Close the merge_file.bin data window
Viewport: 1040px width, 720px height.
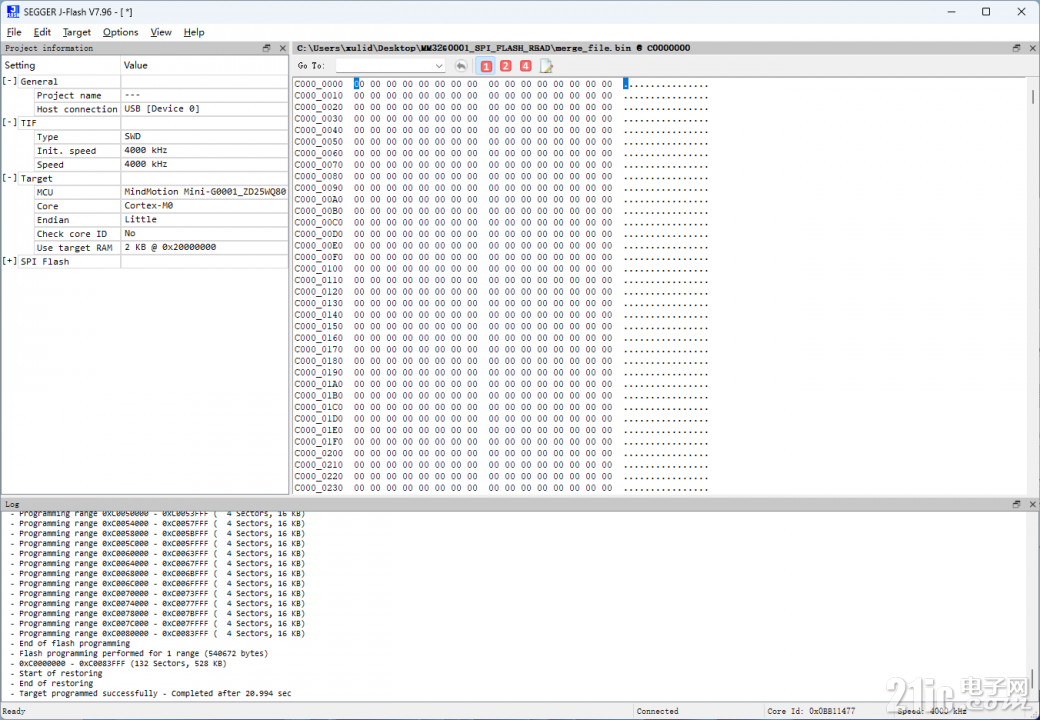(1032, 48)
